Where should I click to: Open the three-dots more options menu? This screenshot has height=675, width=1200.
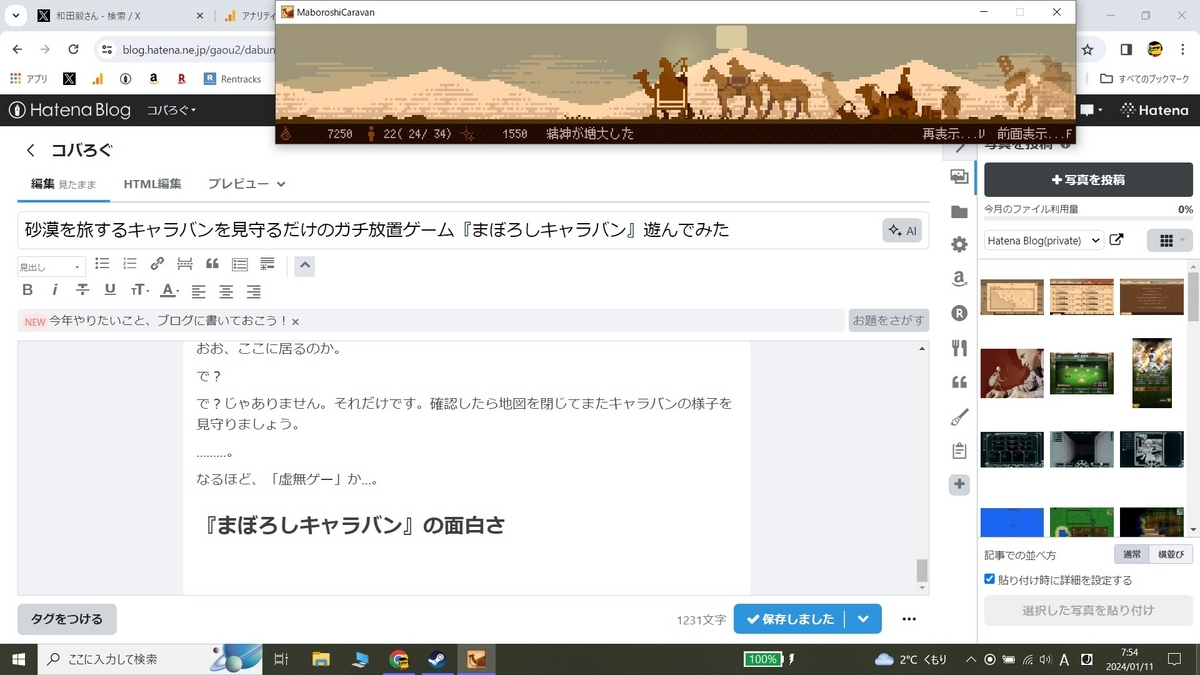(909, 619)
